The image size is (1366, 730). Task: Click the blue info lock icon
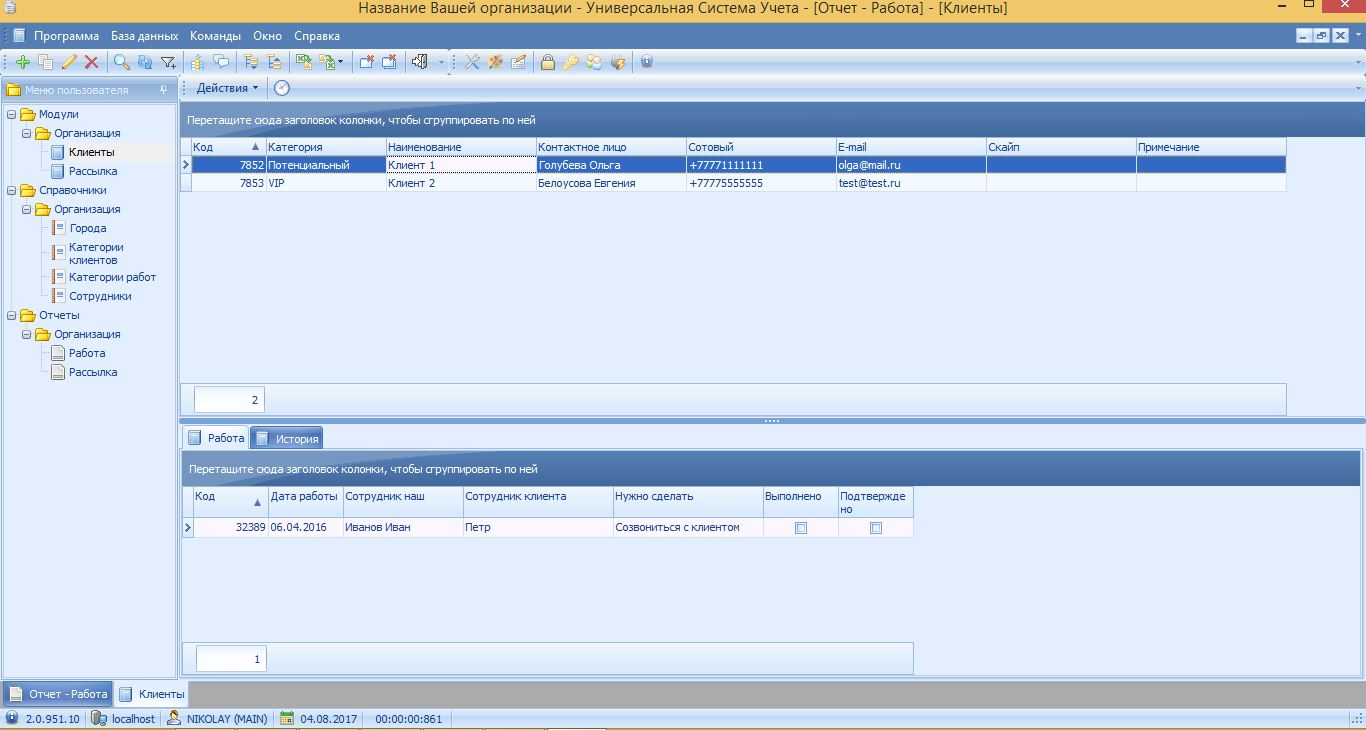click(647, 62)
